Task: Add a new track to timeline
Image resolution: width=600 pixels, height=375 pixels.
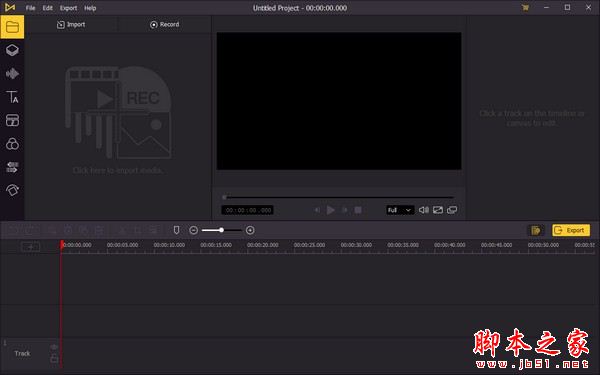Action: point(30,247)
